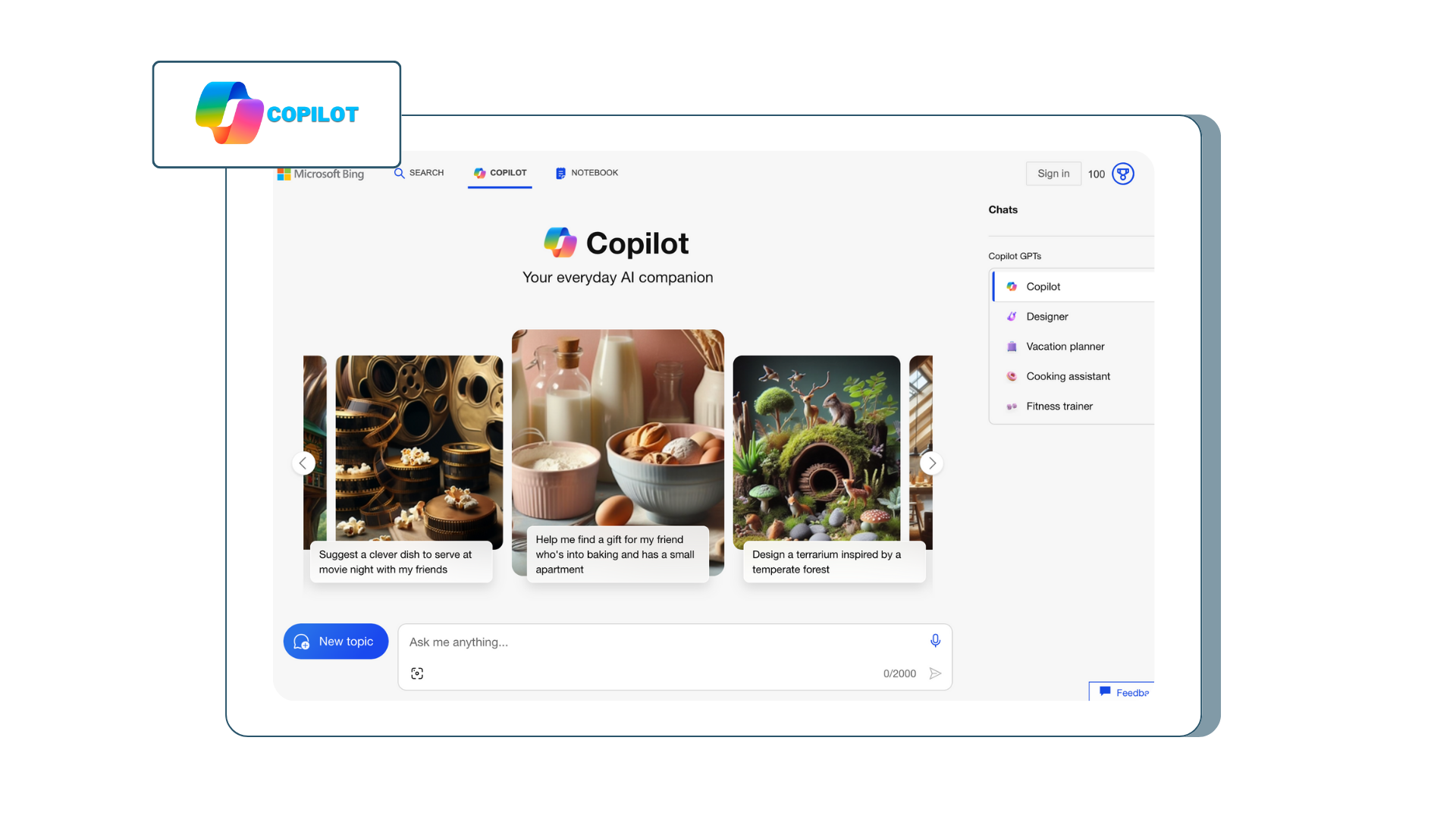Click the Notebook tab icon

coord(561,173)
